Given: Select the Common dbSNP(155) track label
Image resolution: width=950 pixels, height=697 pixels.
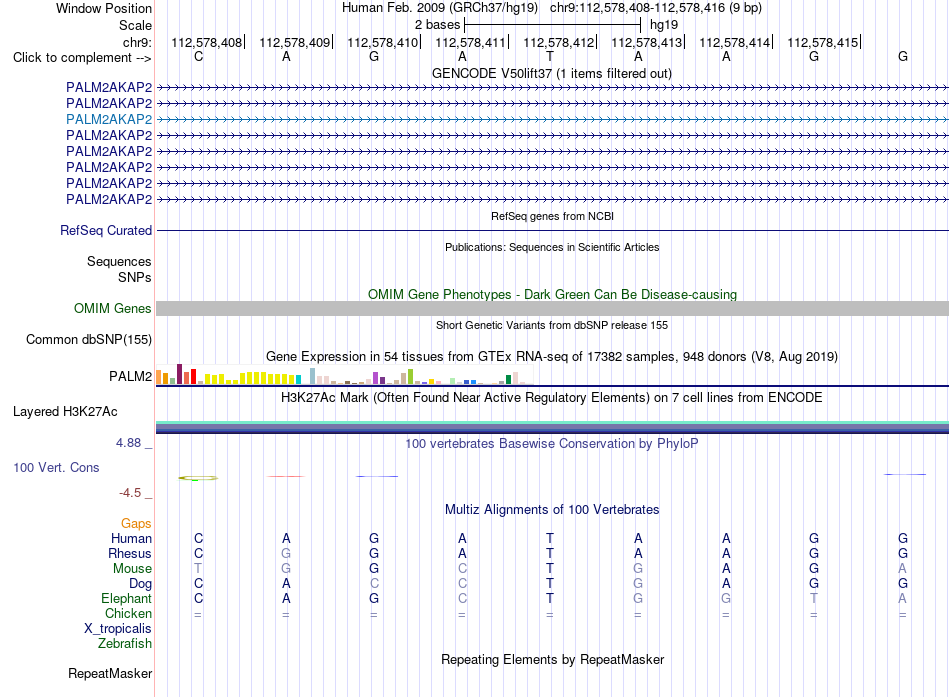Looking at the screenshot, I should click(89, 339).
